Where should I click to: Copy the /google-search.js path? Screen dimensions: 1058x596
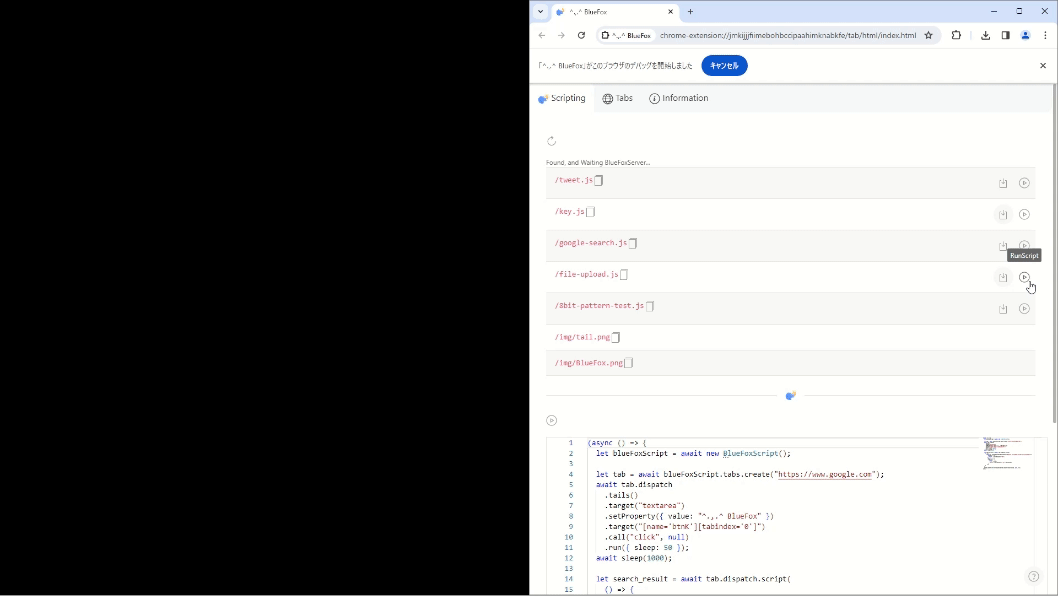click(632, 243)
